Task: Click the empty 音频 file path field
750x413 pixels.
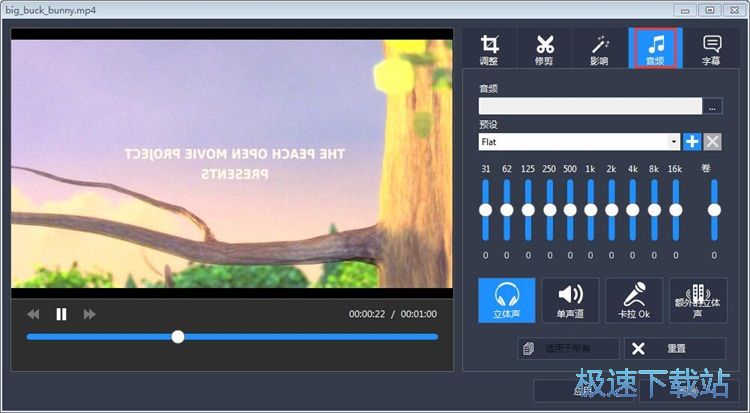Action: [590, 106]
